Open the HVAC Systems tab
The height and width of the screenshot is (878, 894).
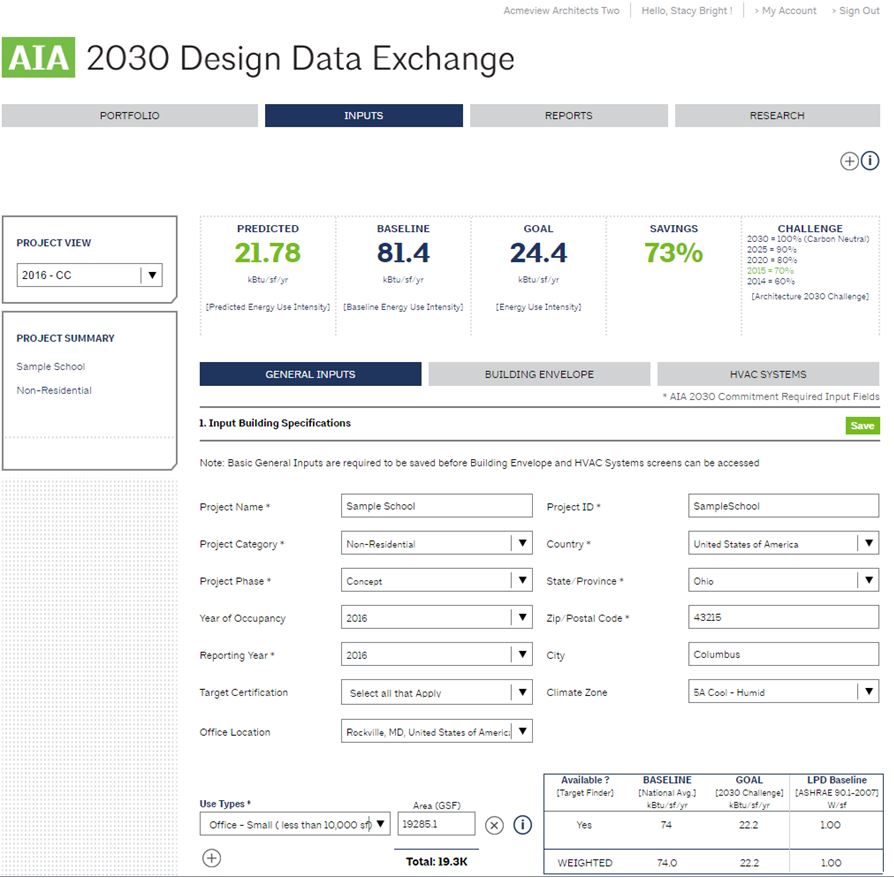[767, 375]
